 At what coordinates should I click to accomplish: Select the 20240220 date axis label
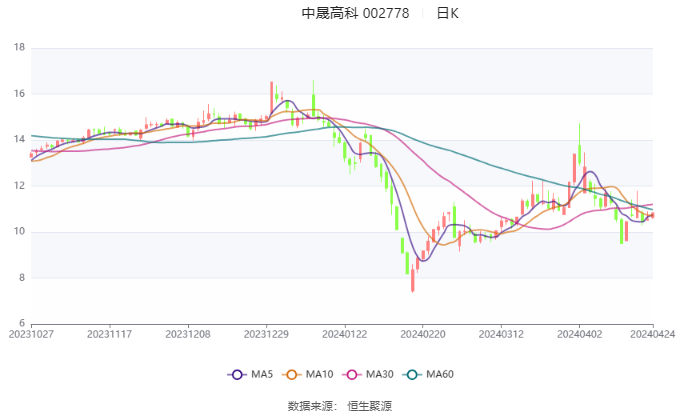pos(423,334)
